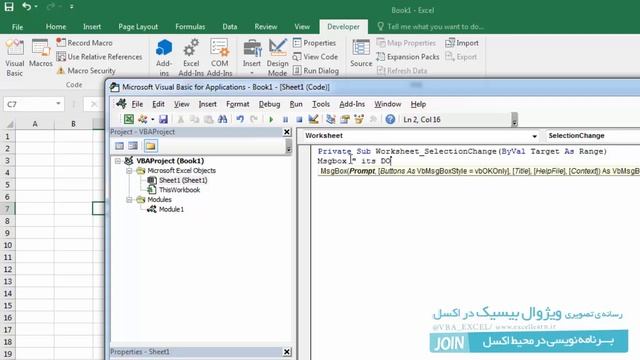The image size is (640, 360).
Task: Open the Name Box dropdown arrow
Action: tap(58, 104)
